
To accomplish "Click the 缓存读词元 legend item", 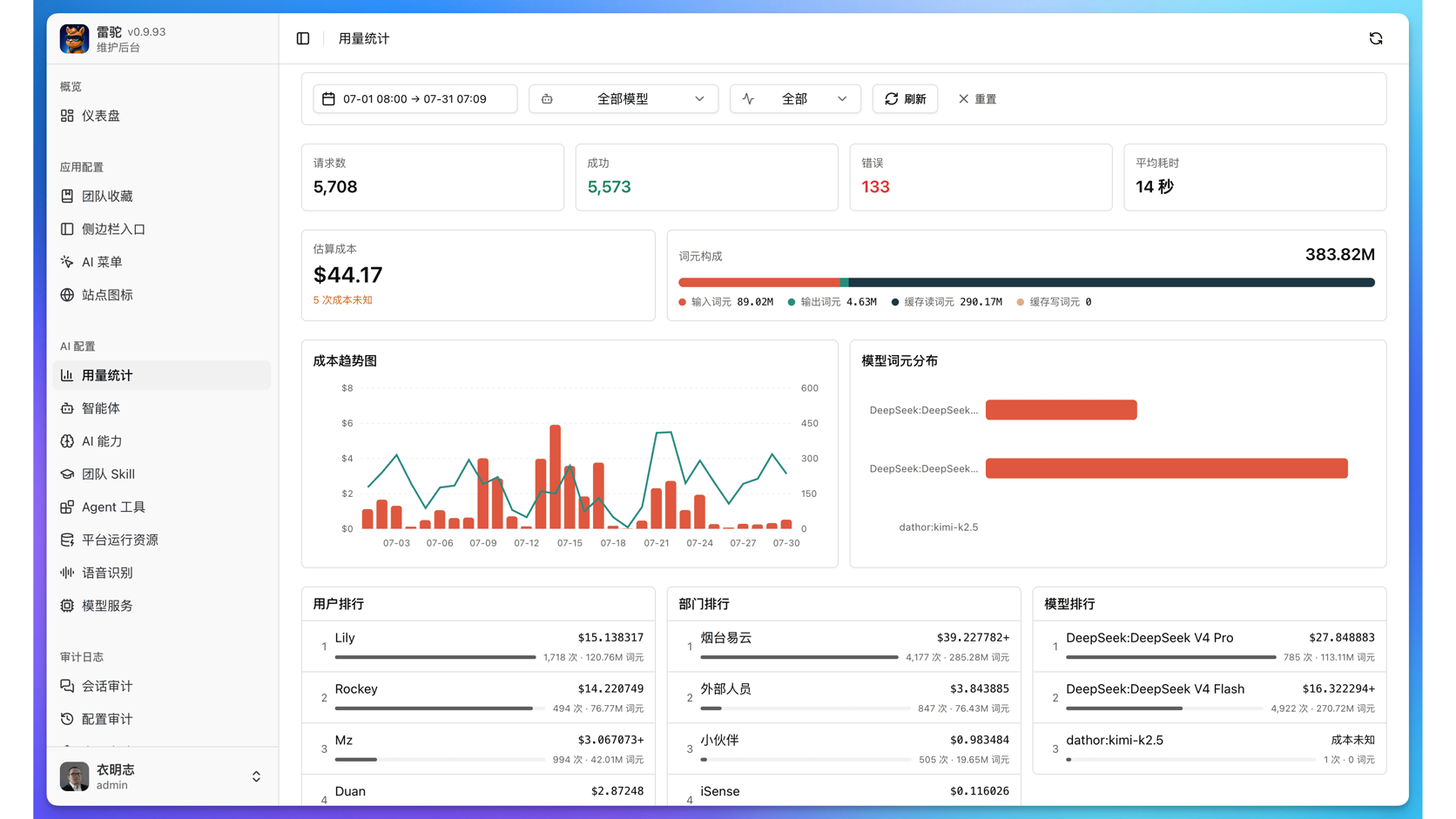I will pyautogui.click(x=947, y=302).
